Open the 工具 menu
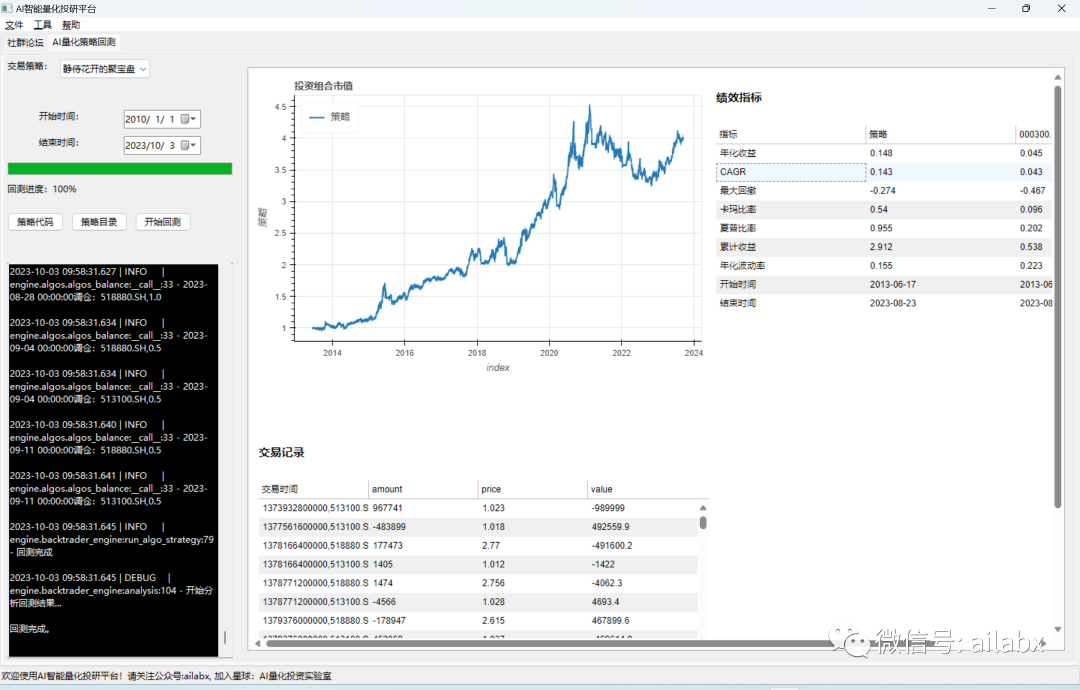Viewport: 1080px width, 690px height. click(43, 25)
